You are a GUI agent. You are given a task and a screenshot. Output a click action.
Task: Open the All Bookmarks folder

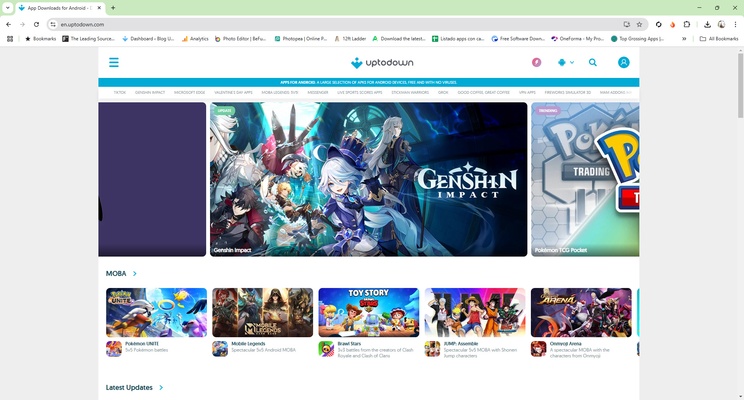[719, 39]
